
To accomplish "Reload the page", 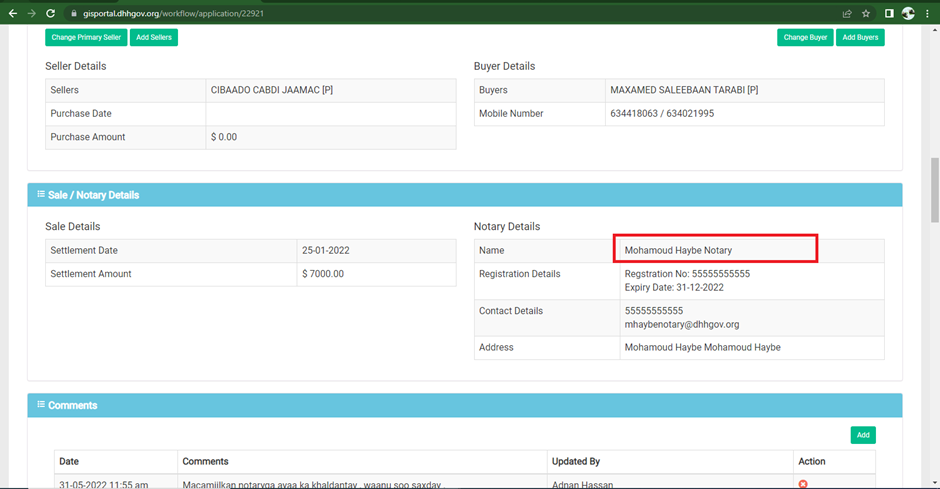I will [50, 13].
